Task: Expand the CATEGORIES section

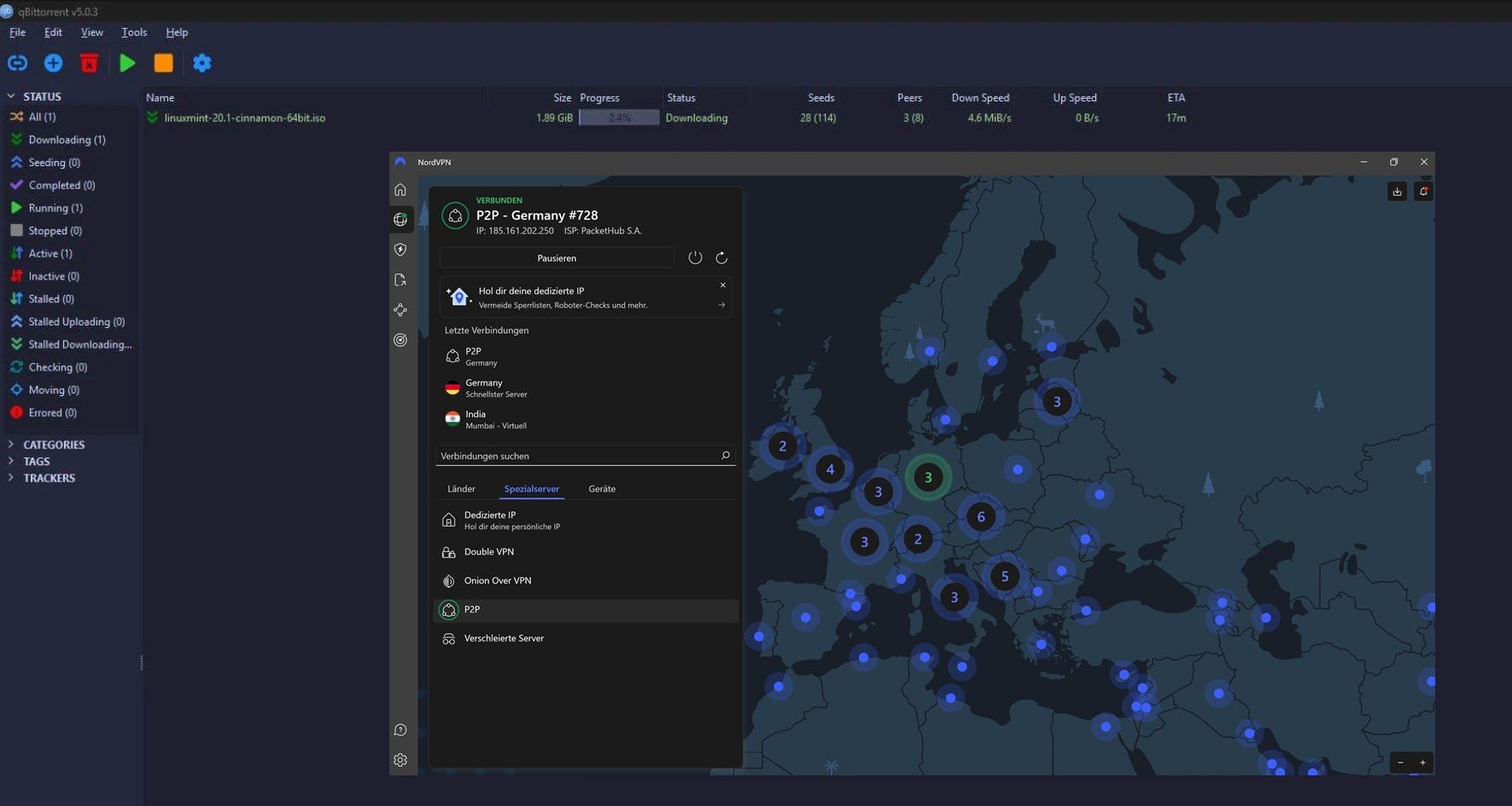Action: click(11, 445)
